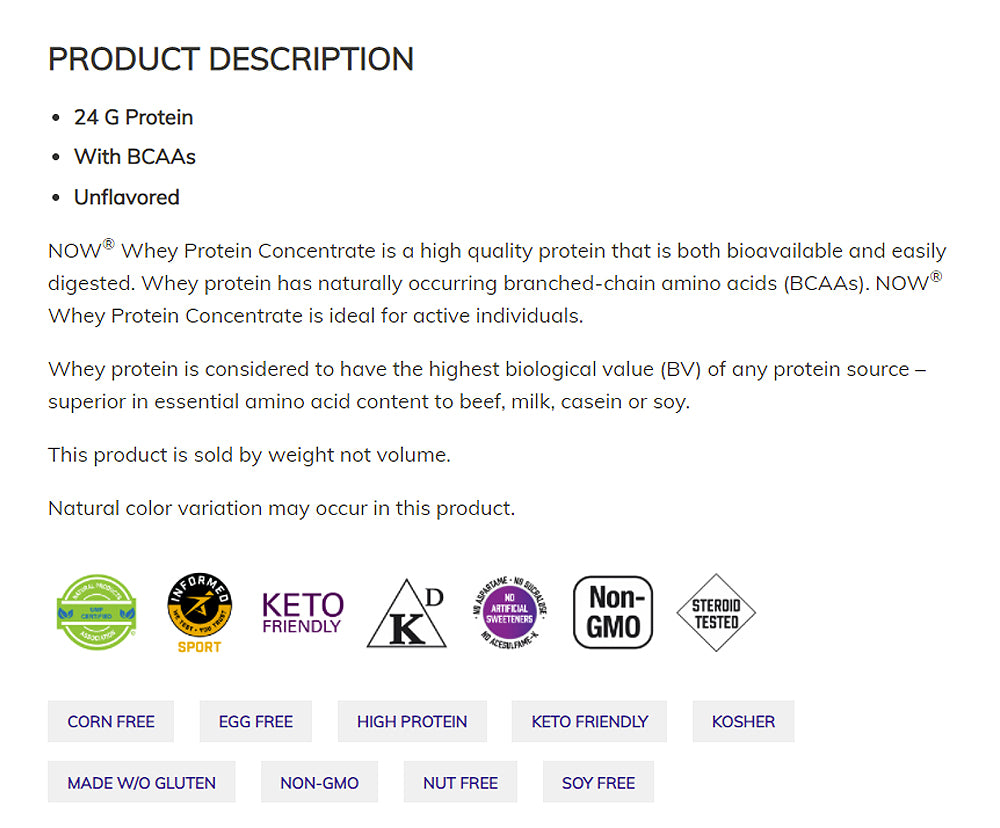Click the PRODUCT DESCRIPTION heading

(x=231, y=59)
